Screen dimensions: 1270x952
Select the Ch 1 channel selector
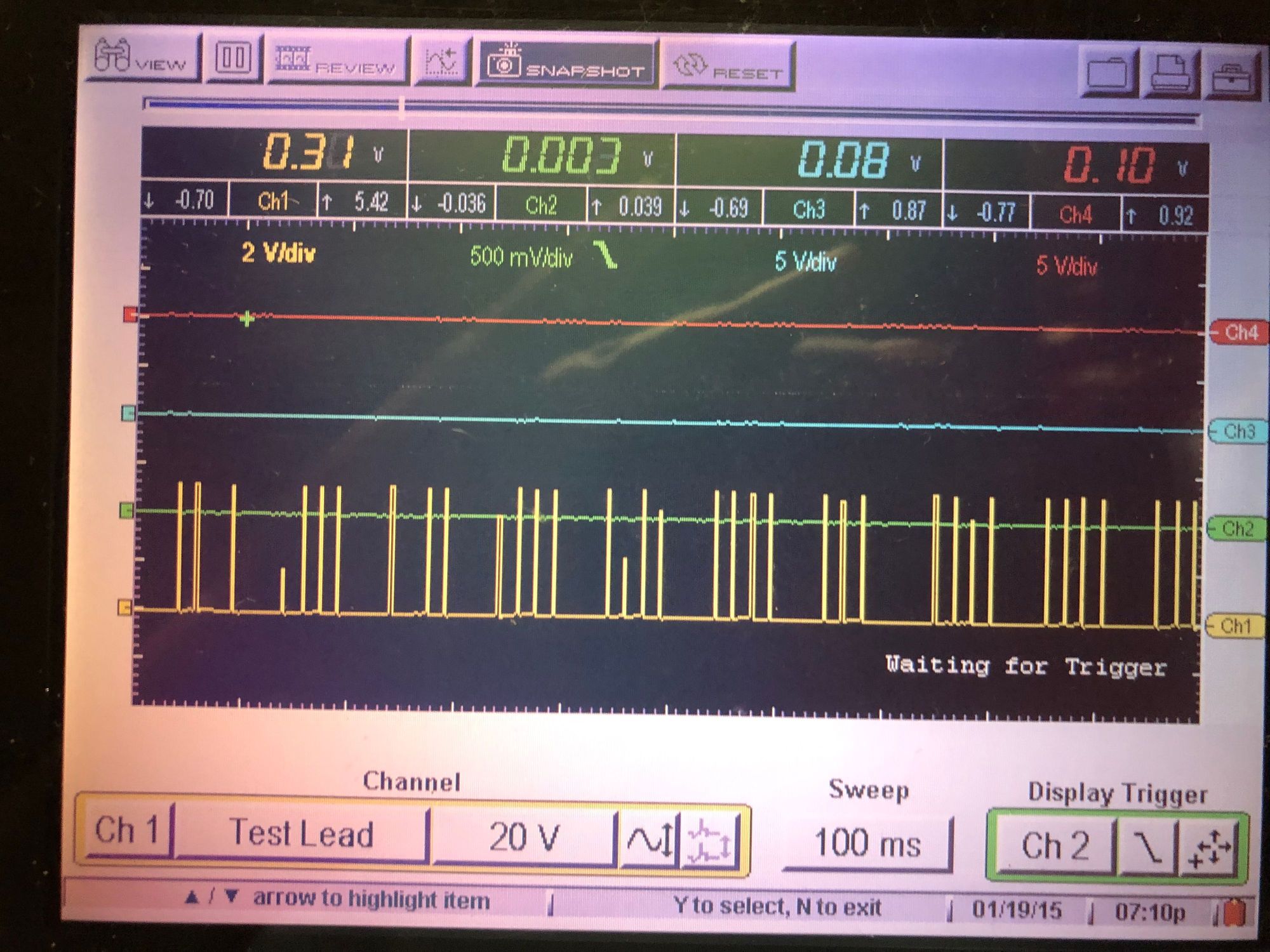[x=126, y=831]
